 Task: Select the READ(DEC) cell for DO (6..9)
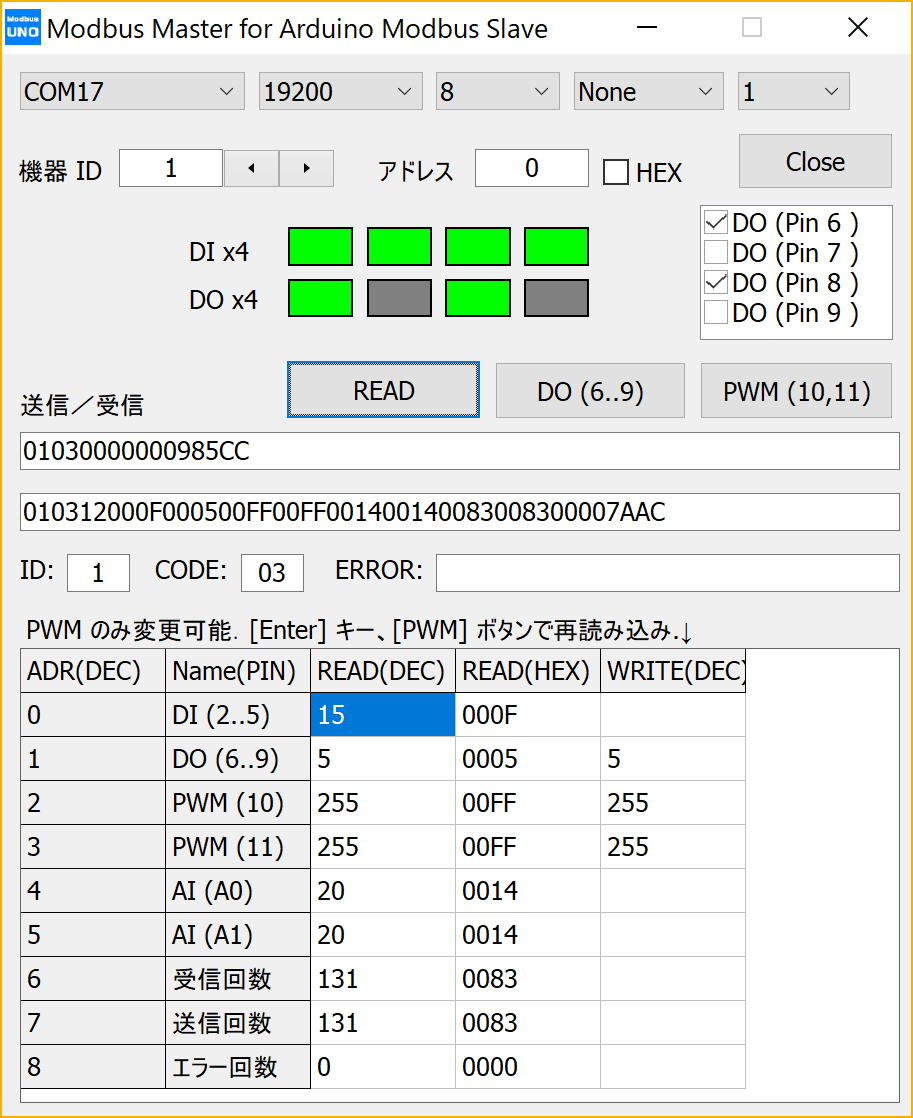[x=383, y=759]
